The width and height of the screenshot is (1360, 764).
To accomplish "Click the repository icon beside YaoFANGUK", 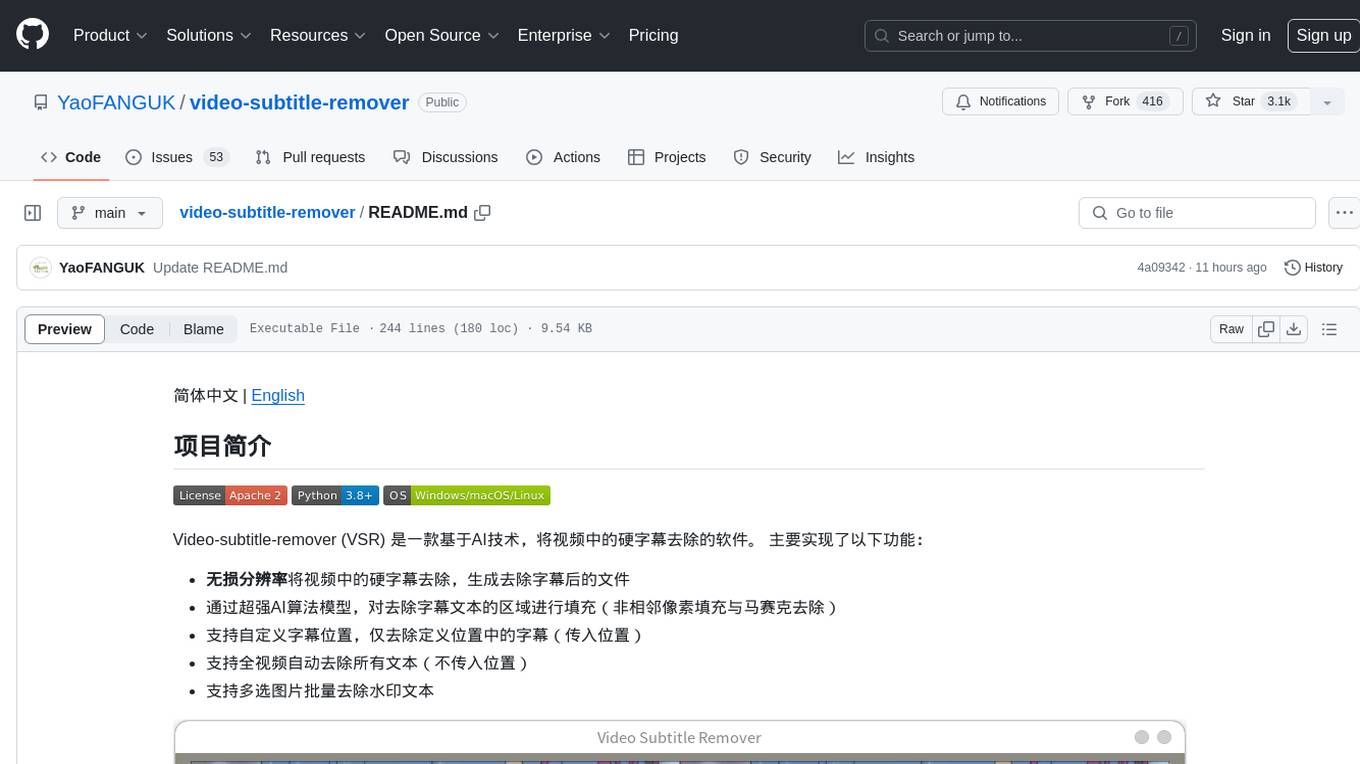I will click(x=41, y=102).
